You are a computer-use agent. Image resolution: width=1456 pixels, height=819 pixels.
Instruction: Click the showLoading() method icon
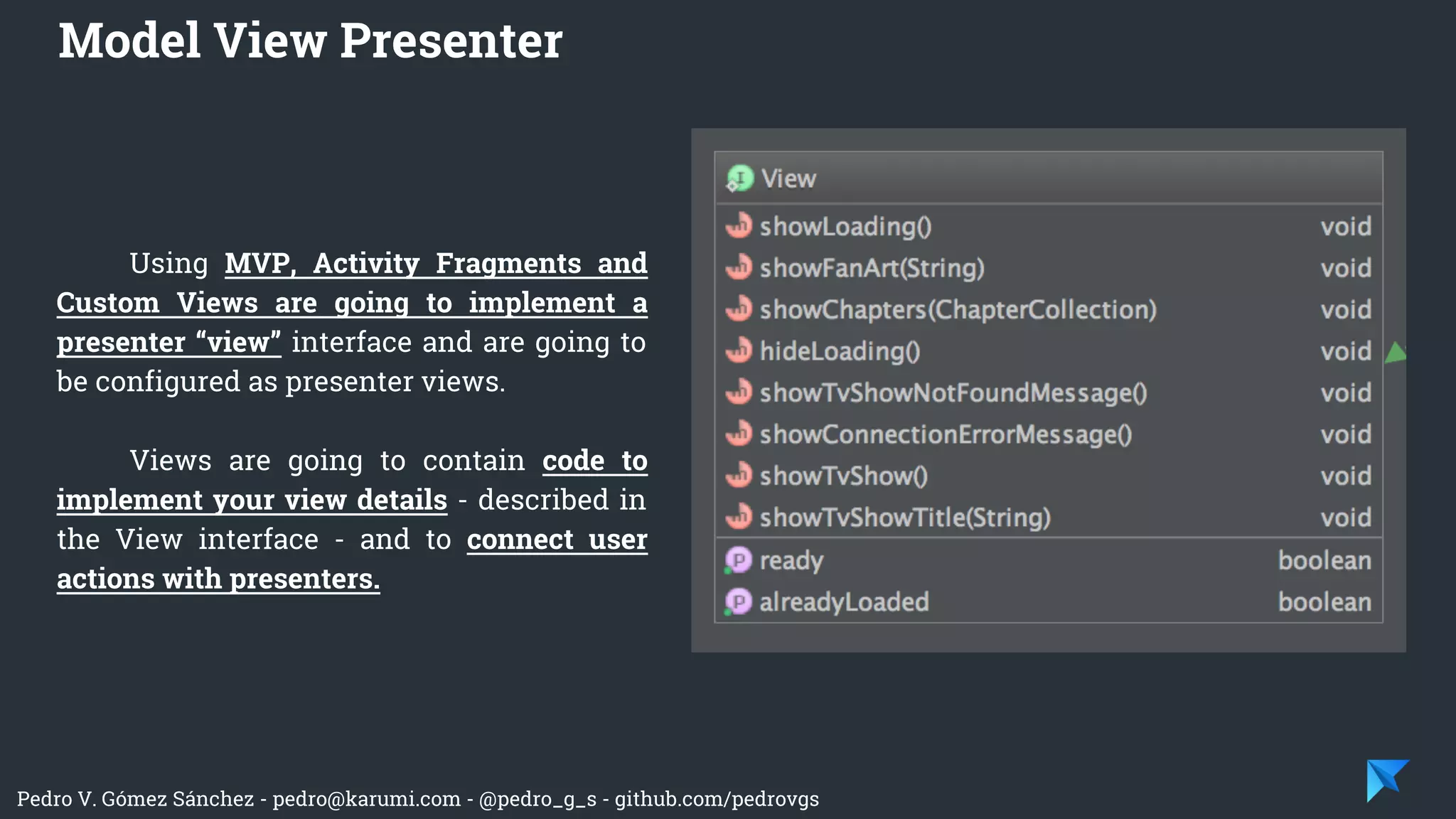click(x=739, y=225)
